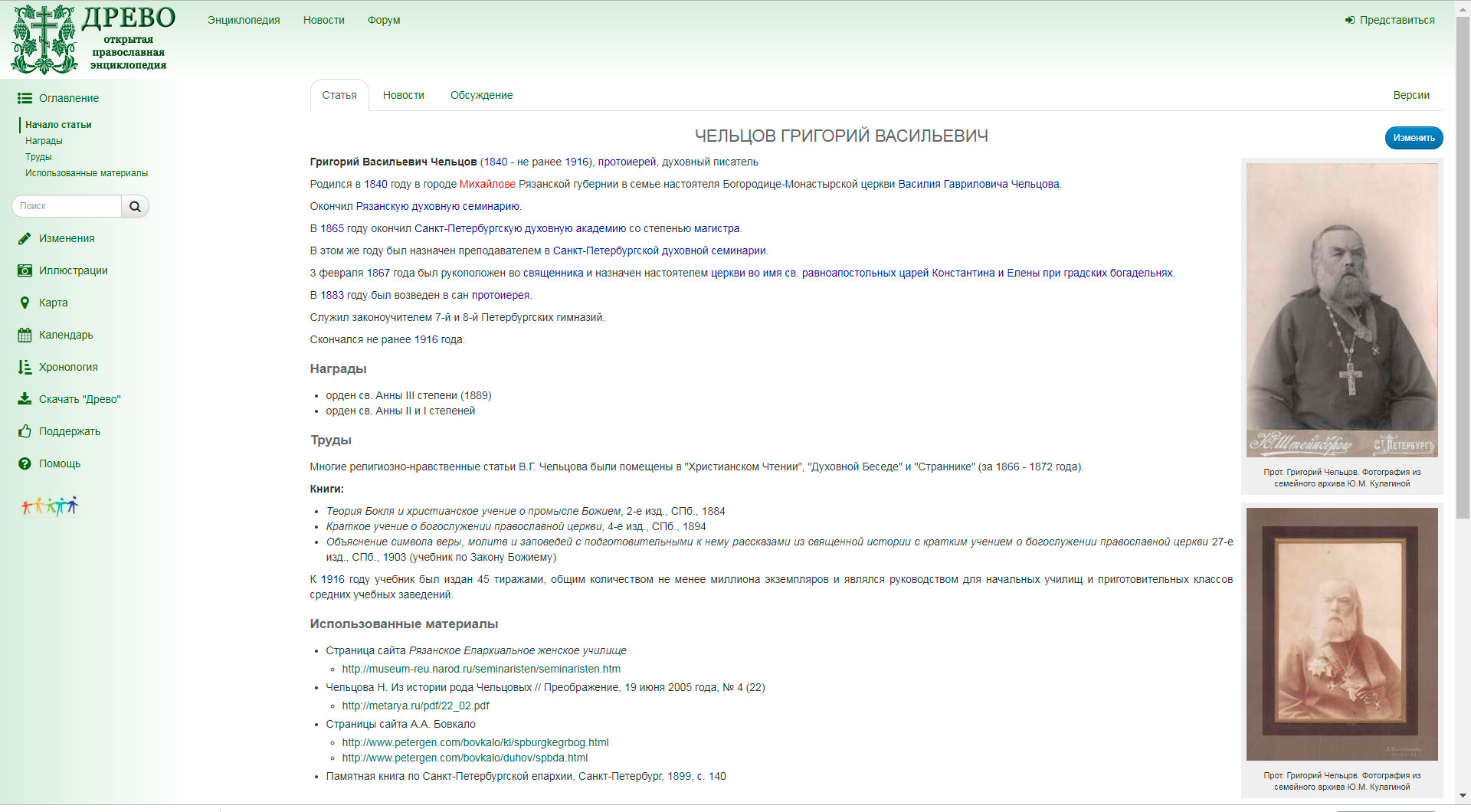1471x812 pixels.
Task: Open Рязанскую духовную семинарию link
Action: [x=437, y=206]
